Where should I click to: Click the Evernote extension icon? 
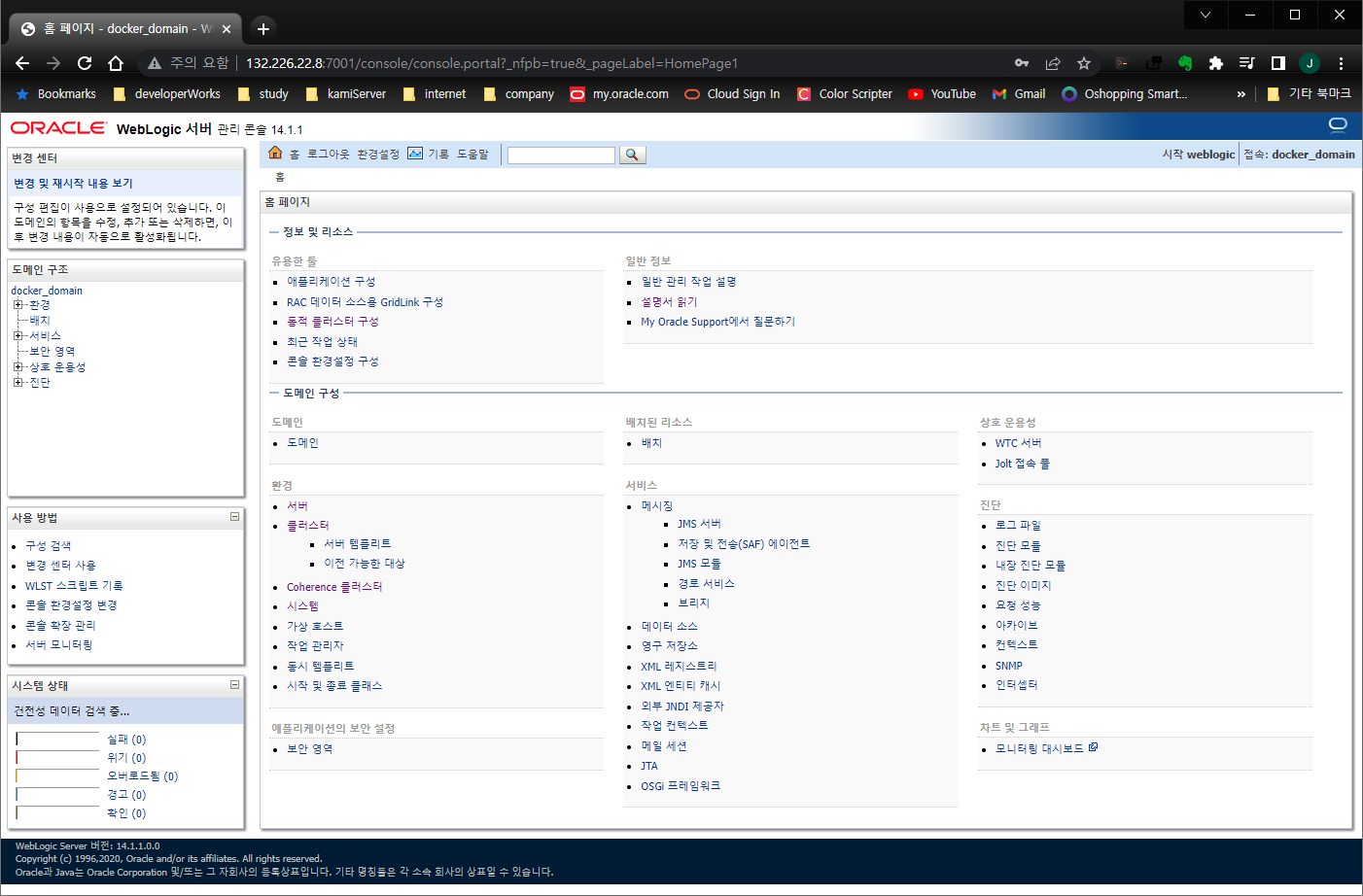pyautogui.click(x=1184, y=63)
